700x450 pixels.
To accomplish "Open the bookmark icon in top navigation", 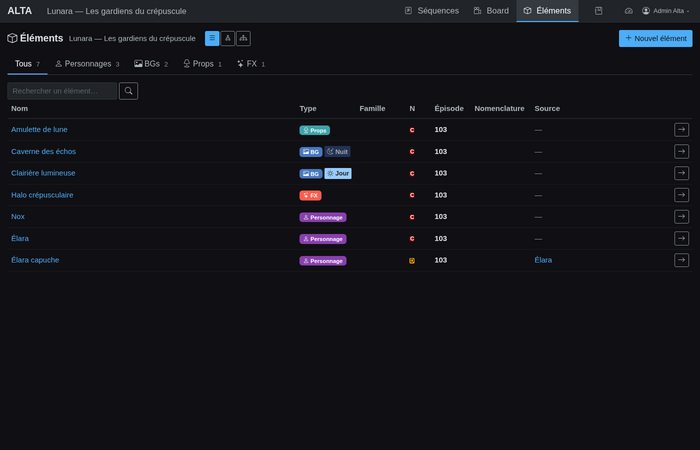I will [598, 11].
